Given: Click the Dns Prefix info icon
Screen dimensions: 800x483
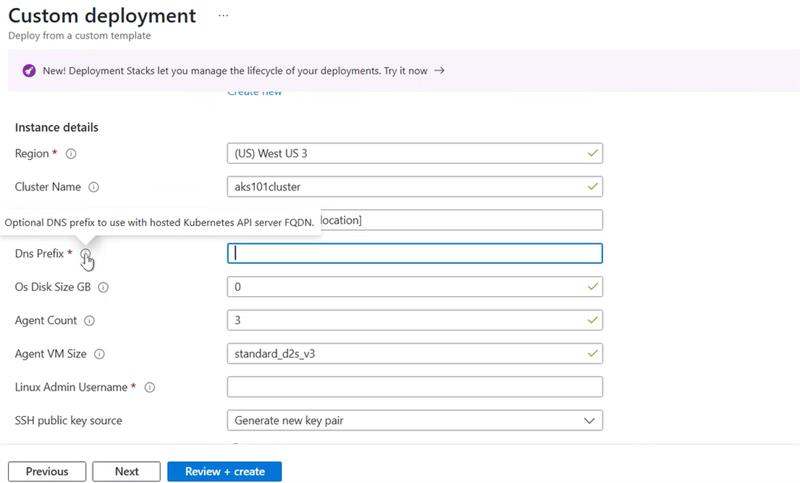Looking at the screenshot, I should coord(86,254).
